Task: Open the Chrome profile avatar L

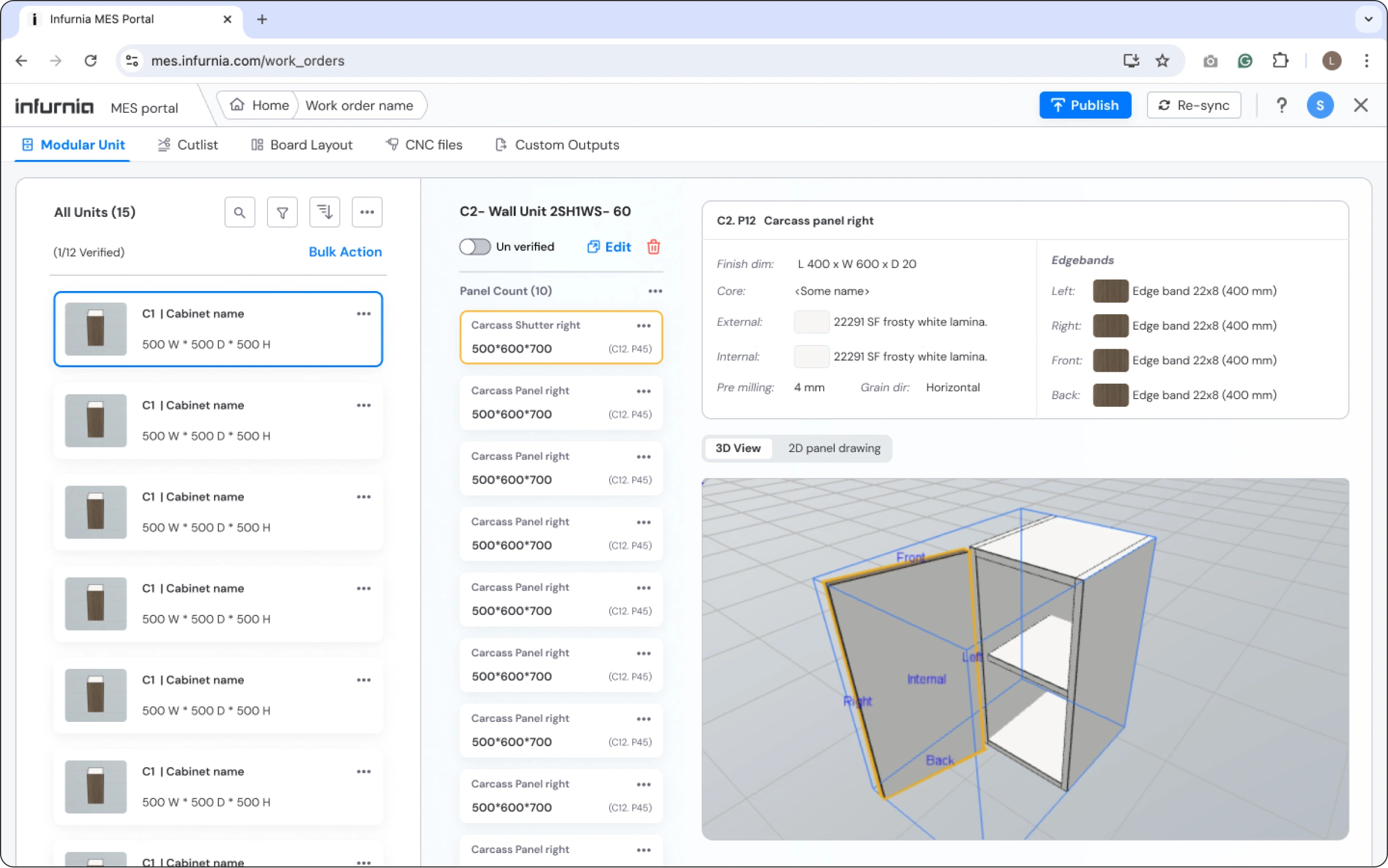Action: click(1332, 60)
